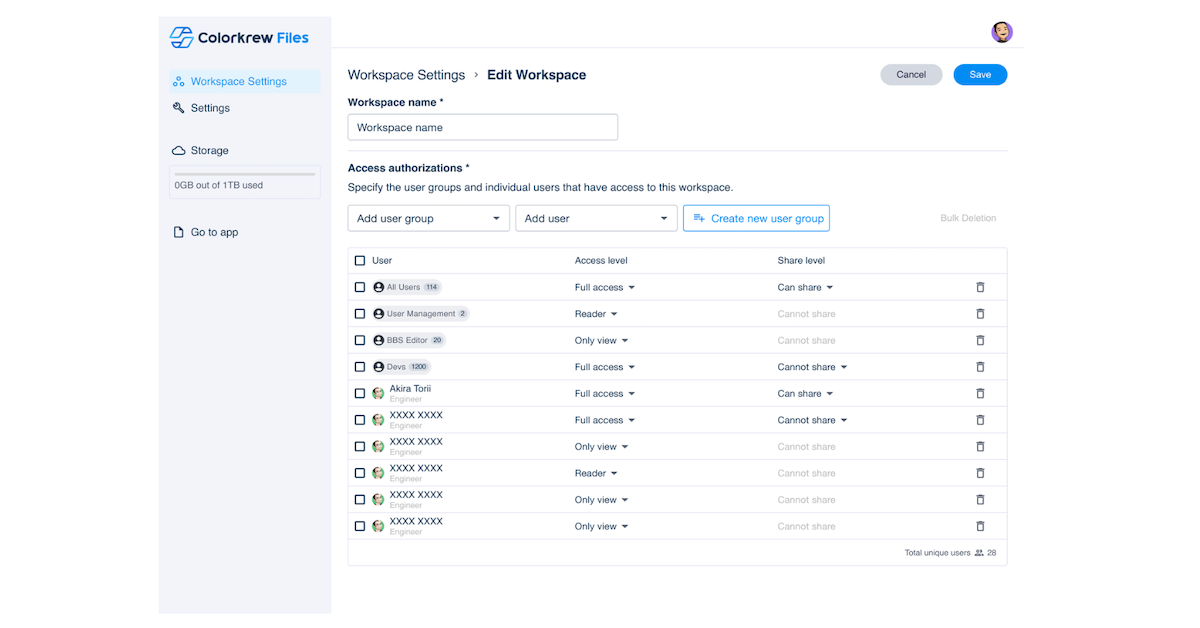Remove Akira Torii using trash icon
1200x628 pixels.
coord(980,394)
